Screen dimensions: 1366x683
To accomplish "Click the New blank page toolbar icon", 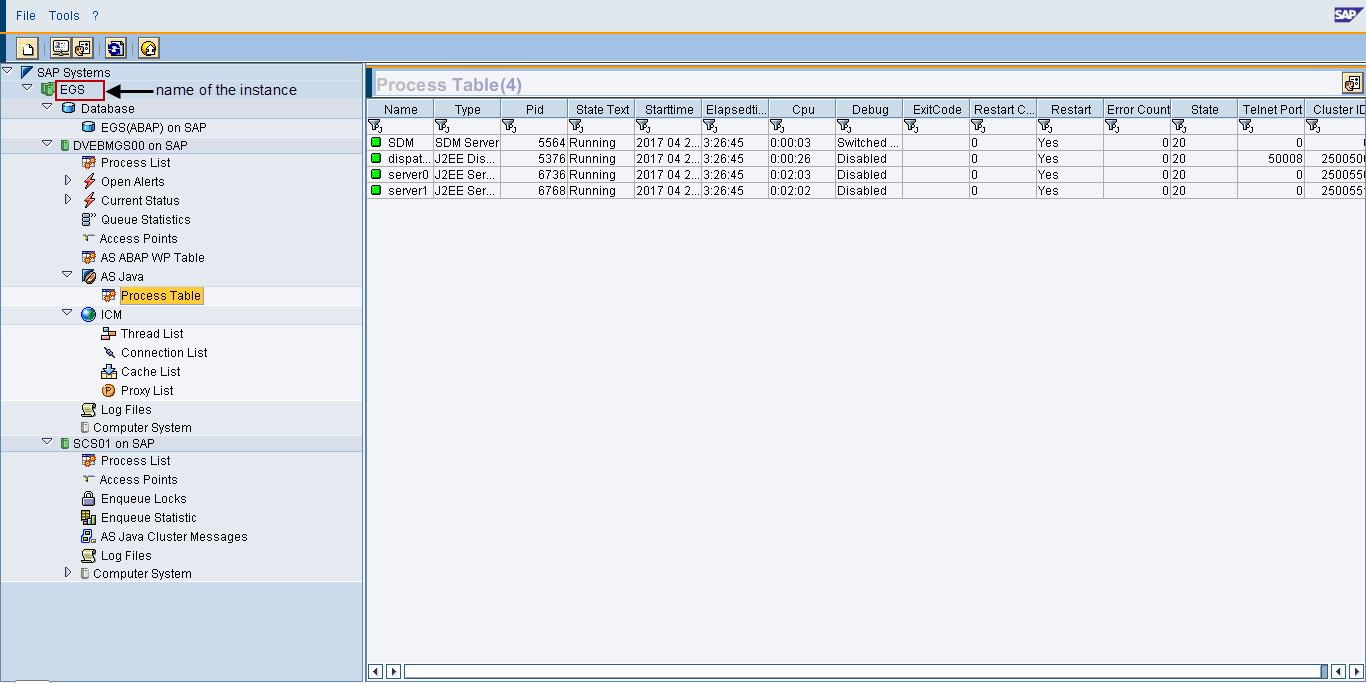I will click(x=27, y=48).
